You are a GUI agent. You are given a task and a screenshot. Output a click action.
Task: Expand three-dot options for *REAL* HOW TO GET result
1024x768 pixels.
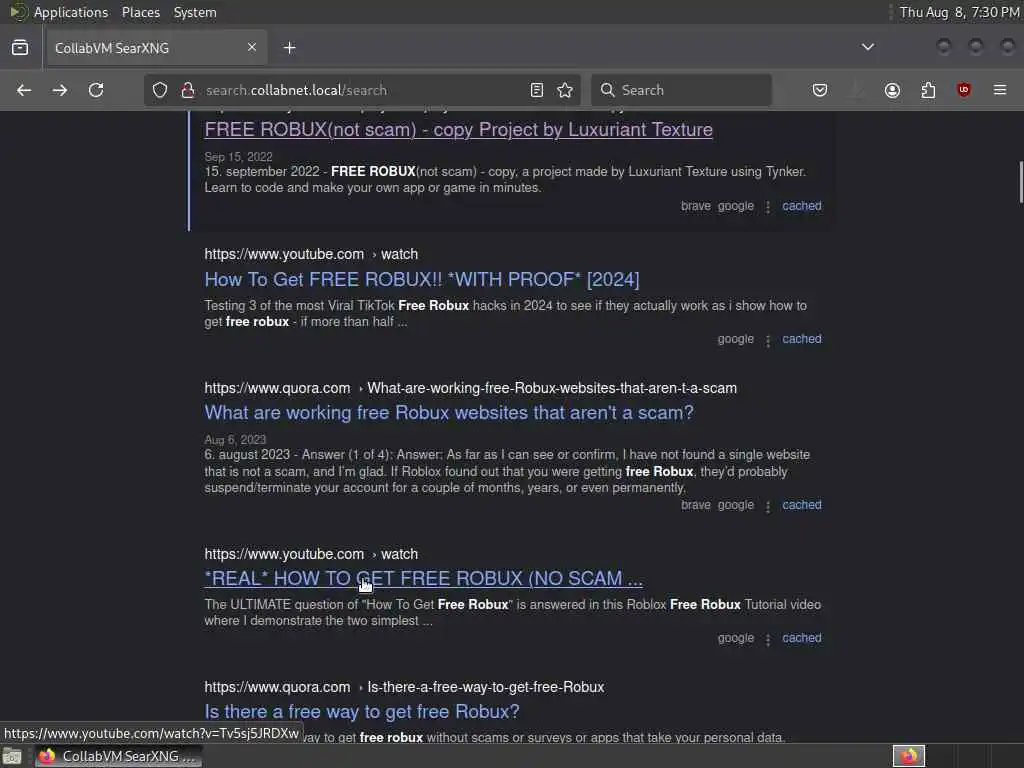[768, 639]
